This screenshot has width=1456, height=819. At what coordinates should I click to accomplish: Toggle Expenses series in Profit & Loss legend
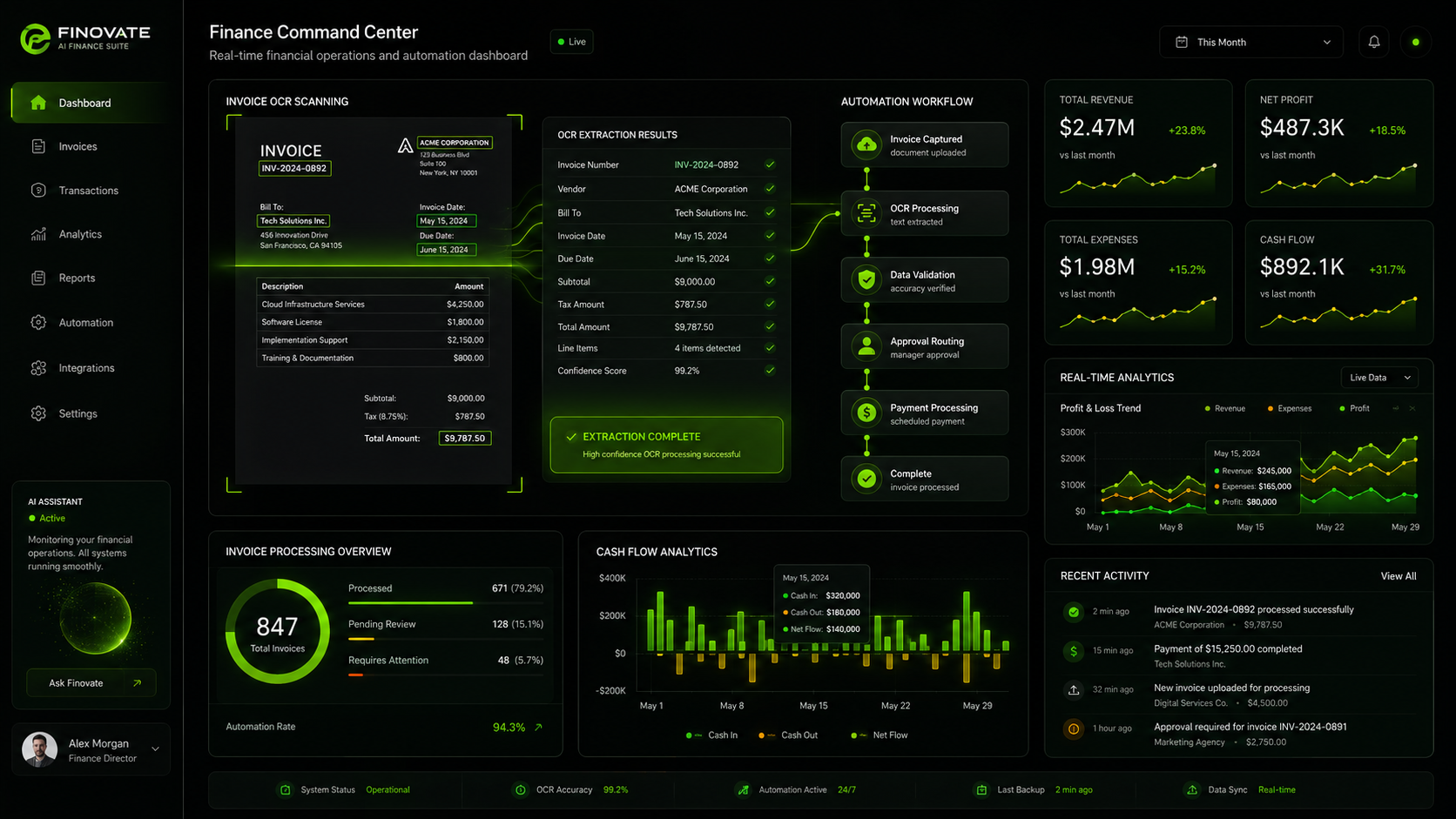[x=1289, y=408]
